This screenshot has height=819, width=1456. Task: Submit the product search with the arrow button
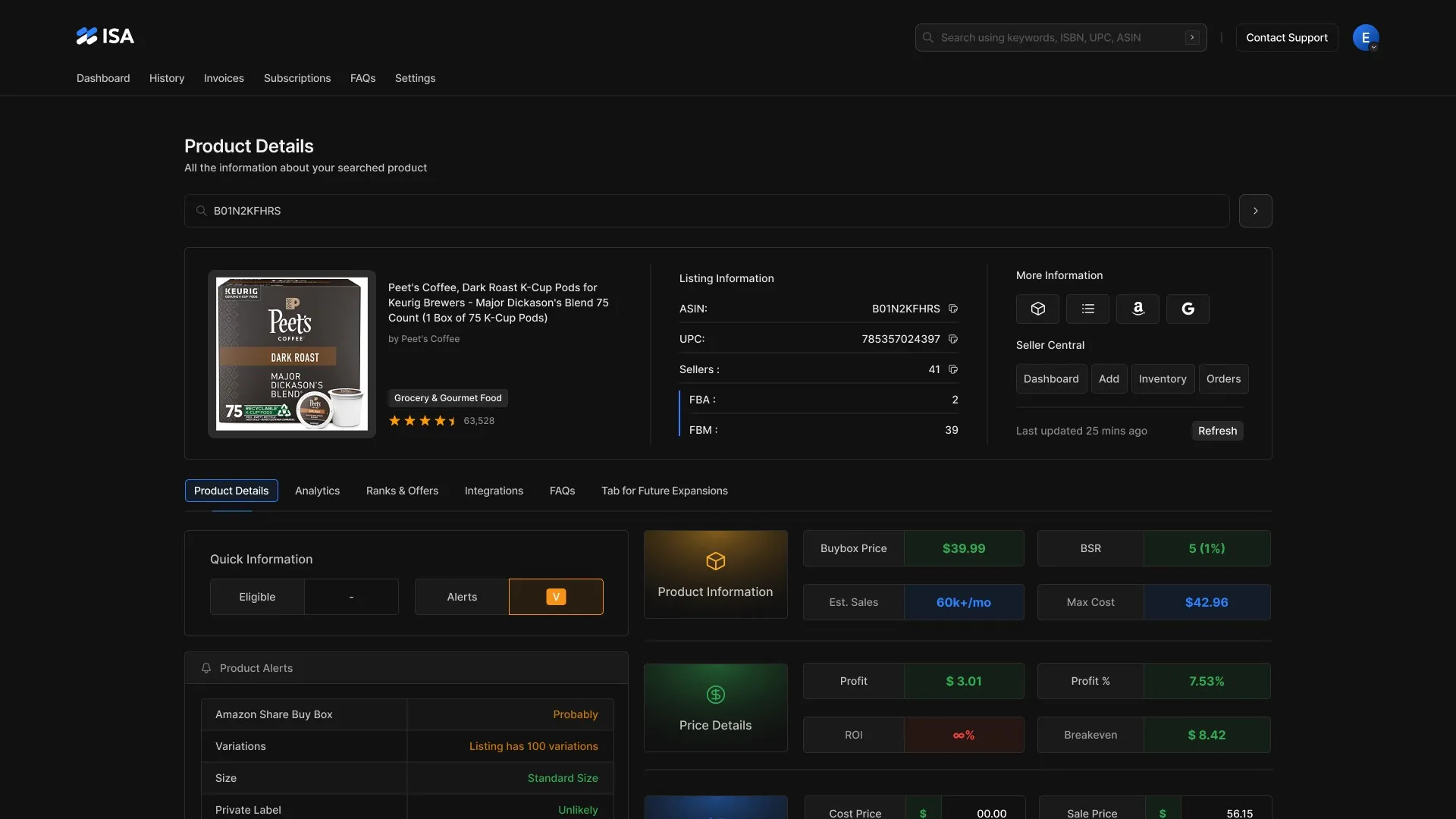point(1255,211)
